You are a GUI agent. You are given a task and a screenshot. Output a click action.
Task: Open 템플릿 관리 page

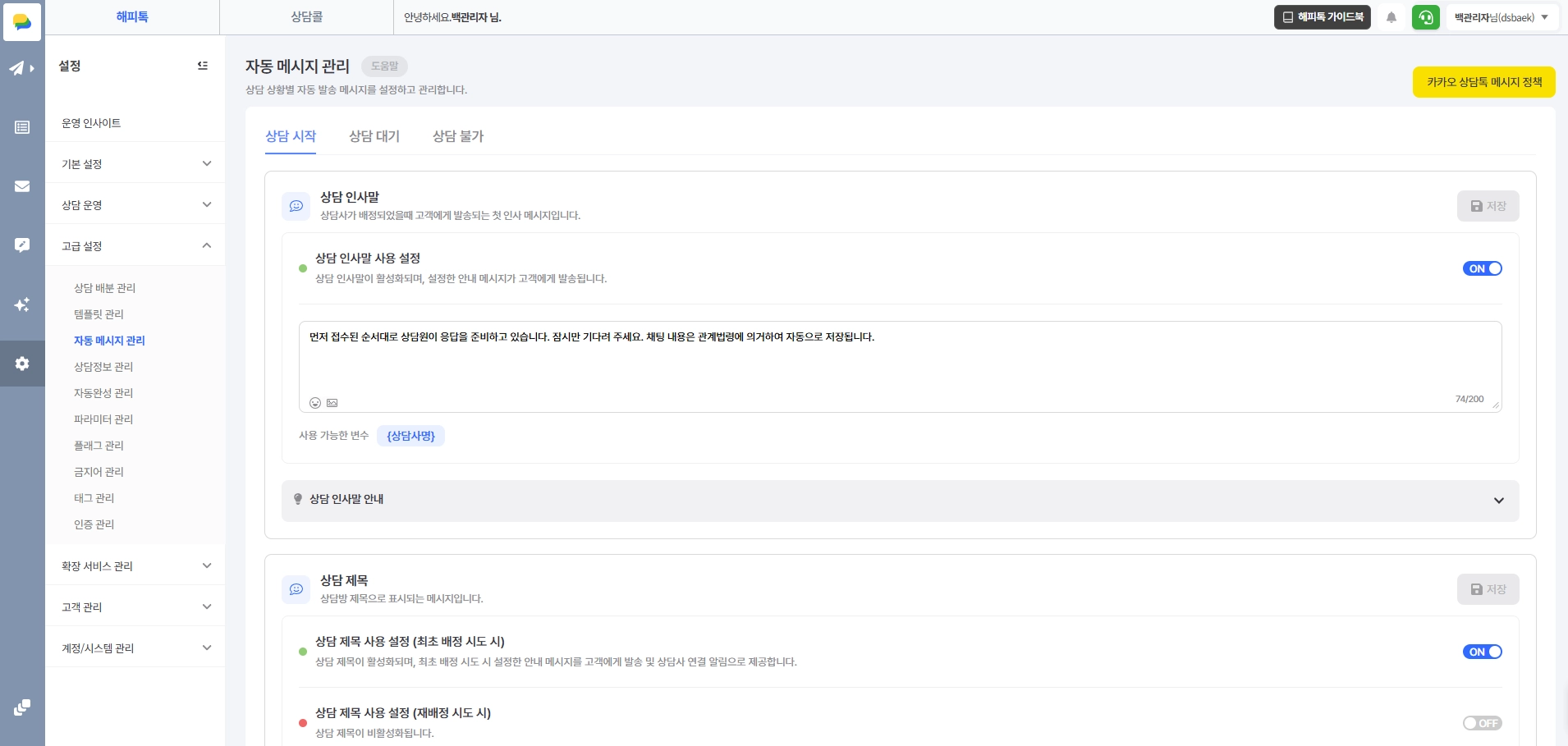pyautogui.click(x=99, y=314)
